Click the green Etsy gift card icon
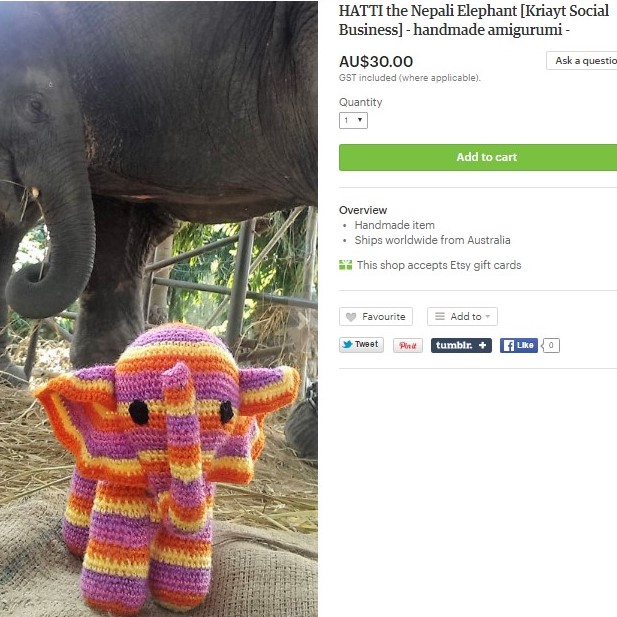The width and height of the screenshot is (617, 617). coord(346,265)
